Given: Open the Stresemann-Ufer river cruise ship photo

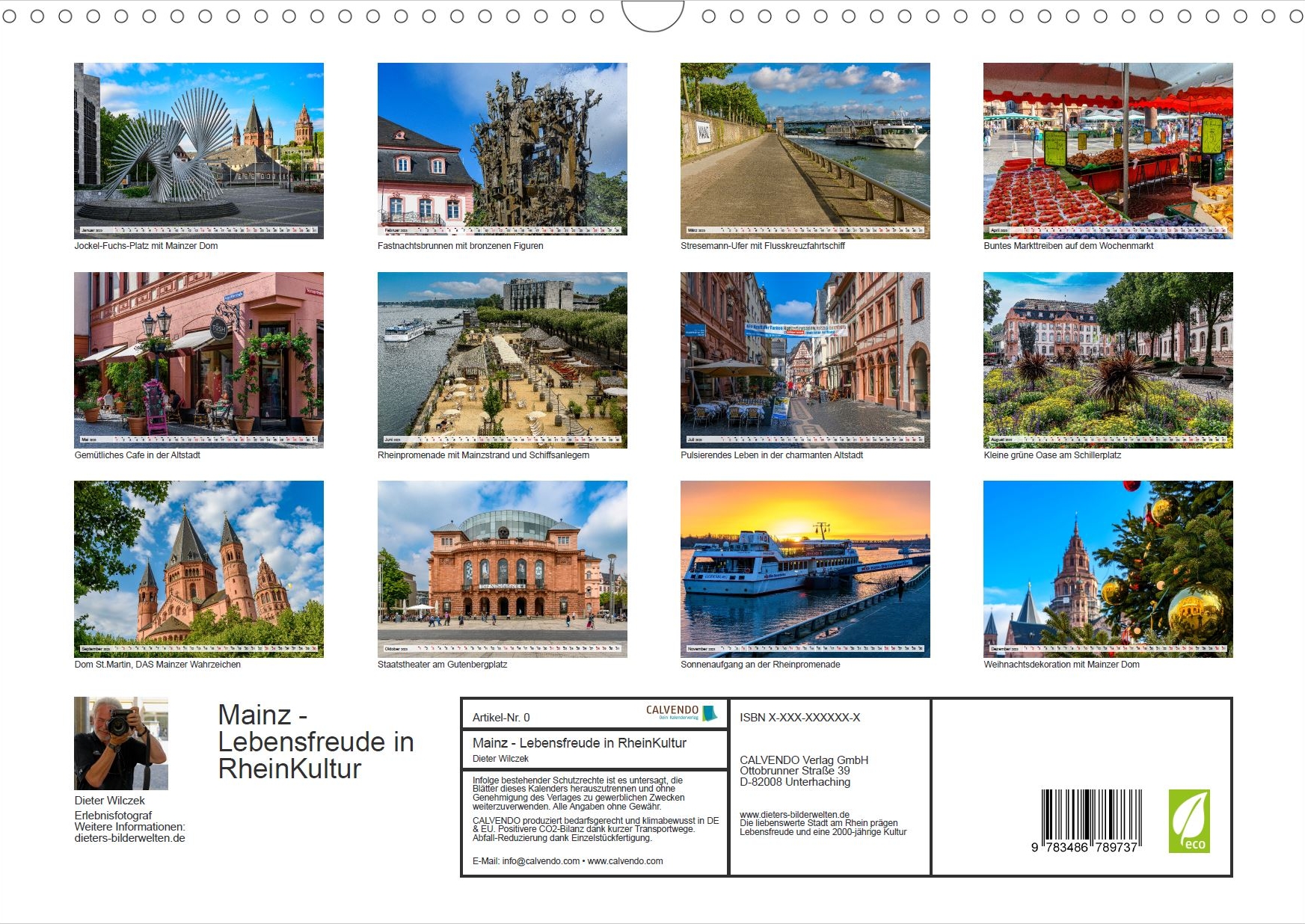Looking at the screenshot, I should (805, 150).
